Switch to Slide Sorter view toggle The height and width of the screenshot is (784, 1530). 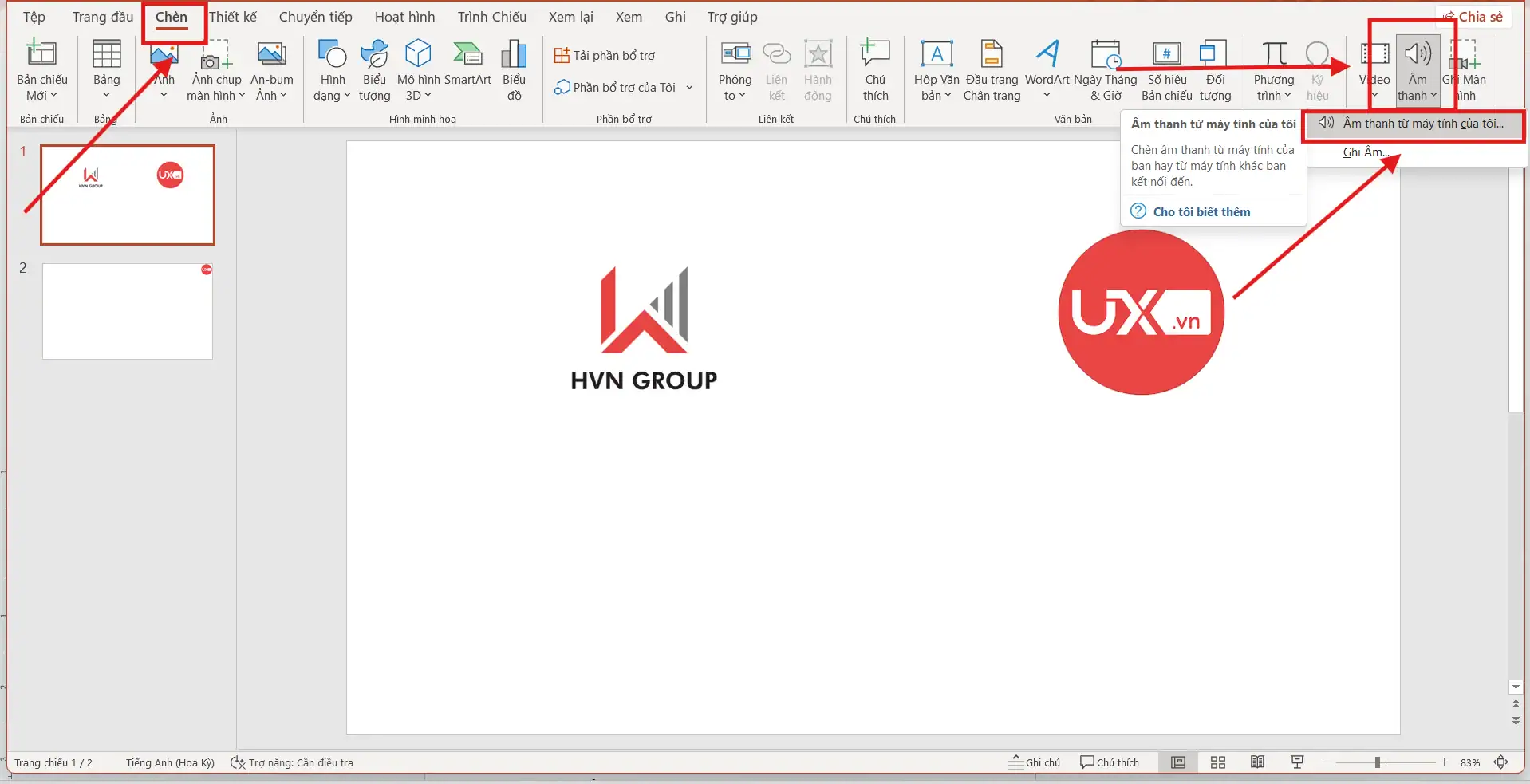coord(1218,762)
